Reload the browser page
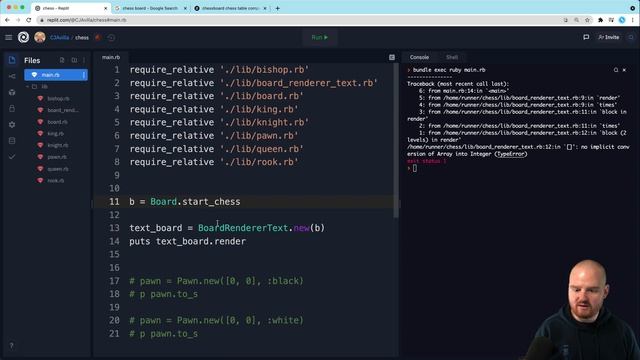Screen dimensions: 640x360 (29, 20)
